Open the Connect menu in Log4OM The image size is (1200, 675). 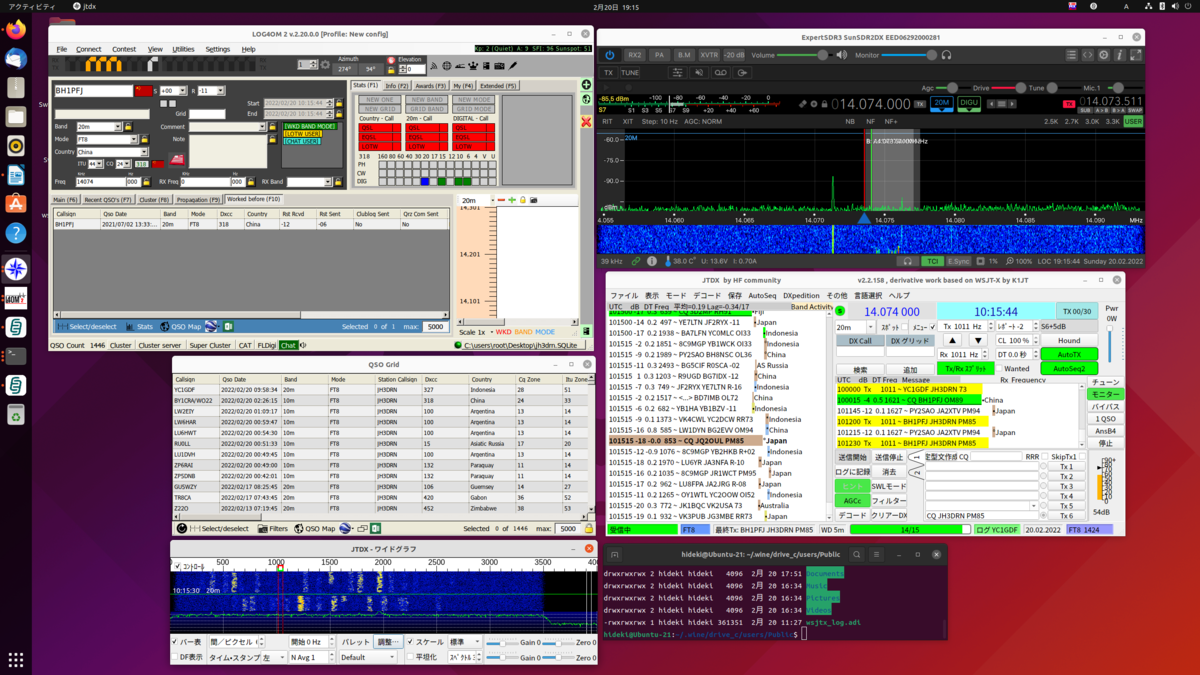pos(89,49)
